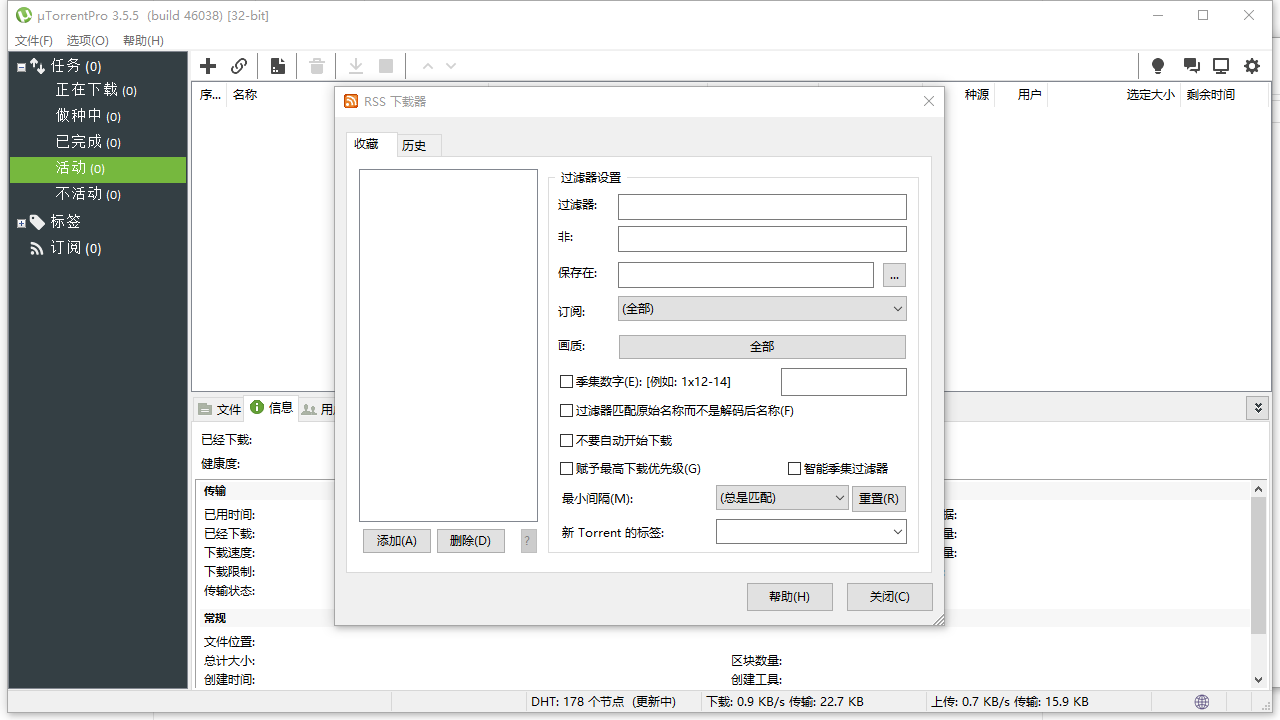Browse save folder with ... button
1280x720 pixels.
[894, 275]
